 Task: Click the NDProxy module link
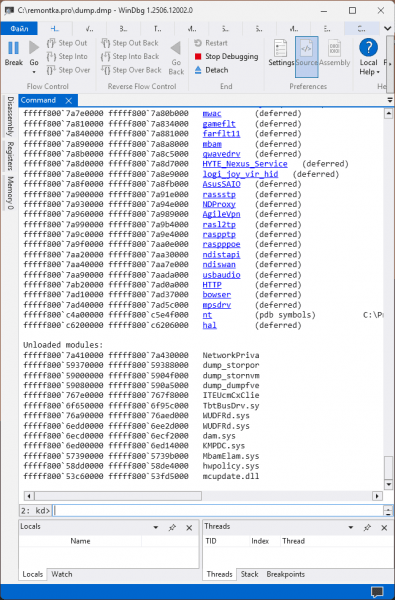click(219, 205)
